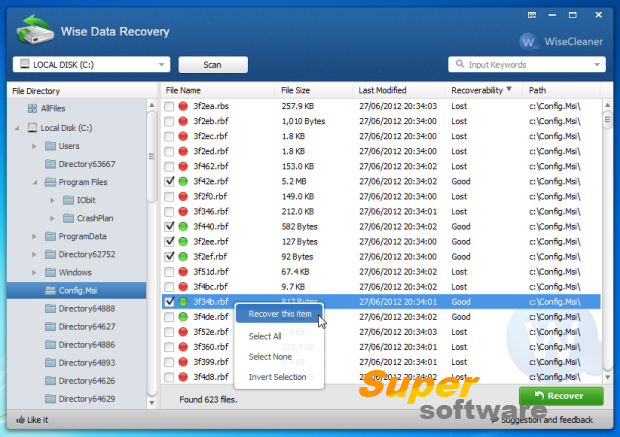Click the magnifier icon in keyword search
620x437 pixels.
point(459,64)
